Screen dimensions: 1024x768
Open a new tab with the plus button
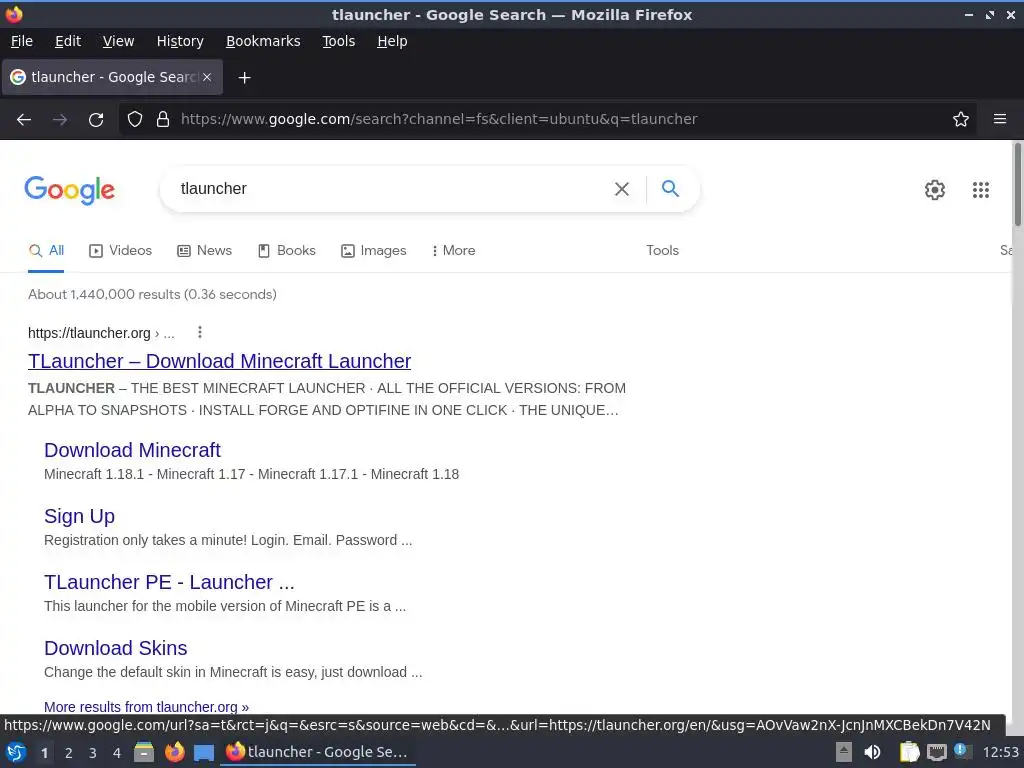pyautogui.click(x=244, y=78)
